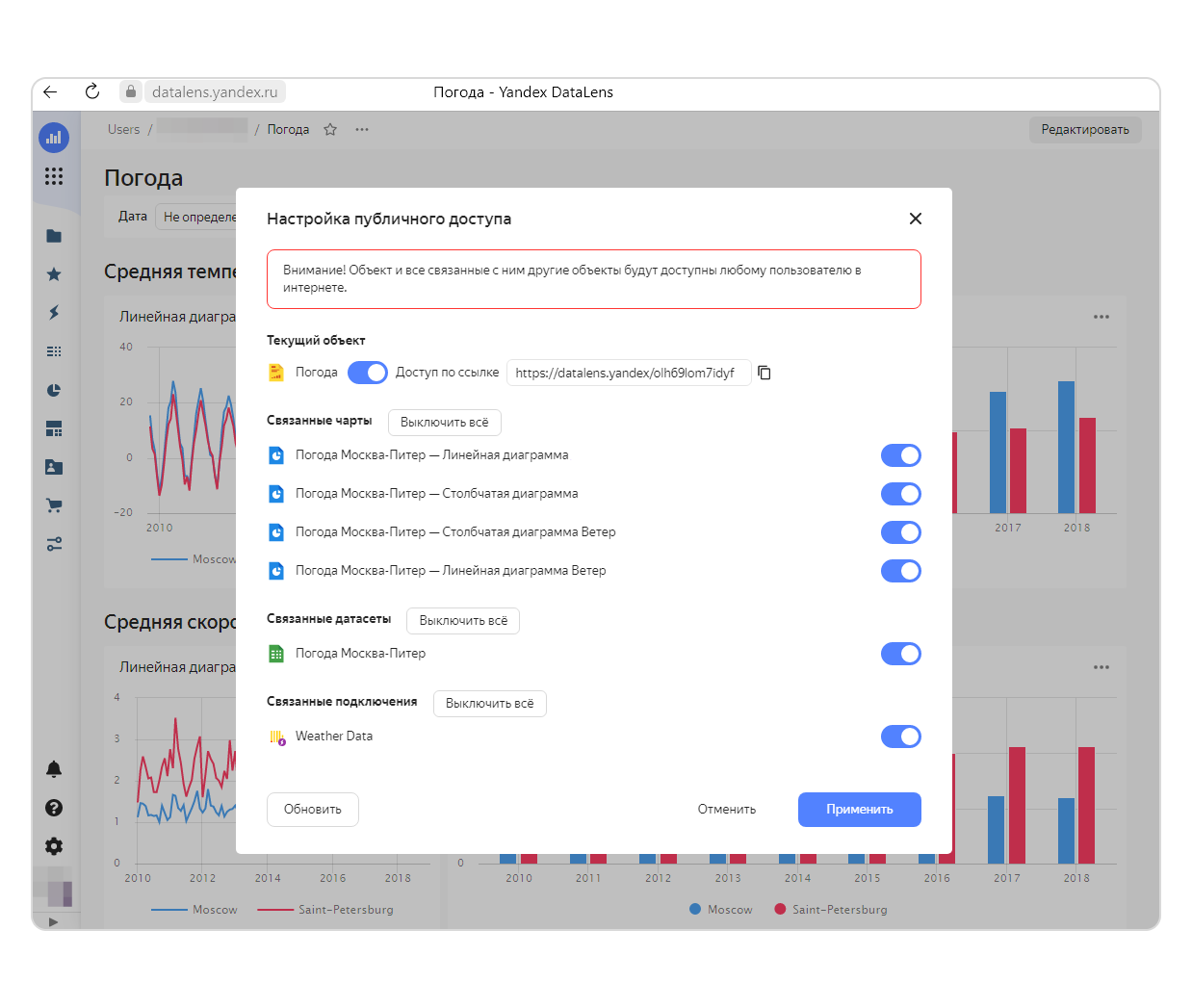
Task: Open top chart widget three-dots menu
Action: coord(1101,317)
